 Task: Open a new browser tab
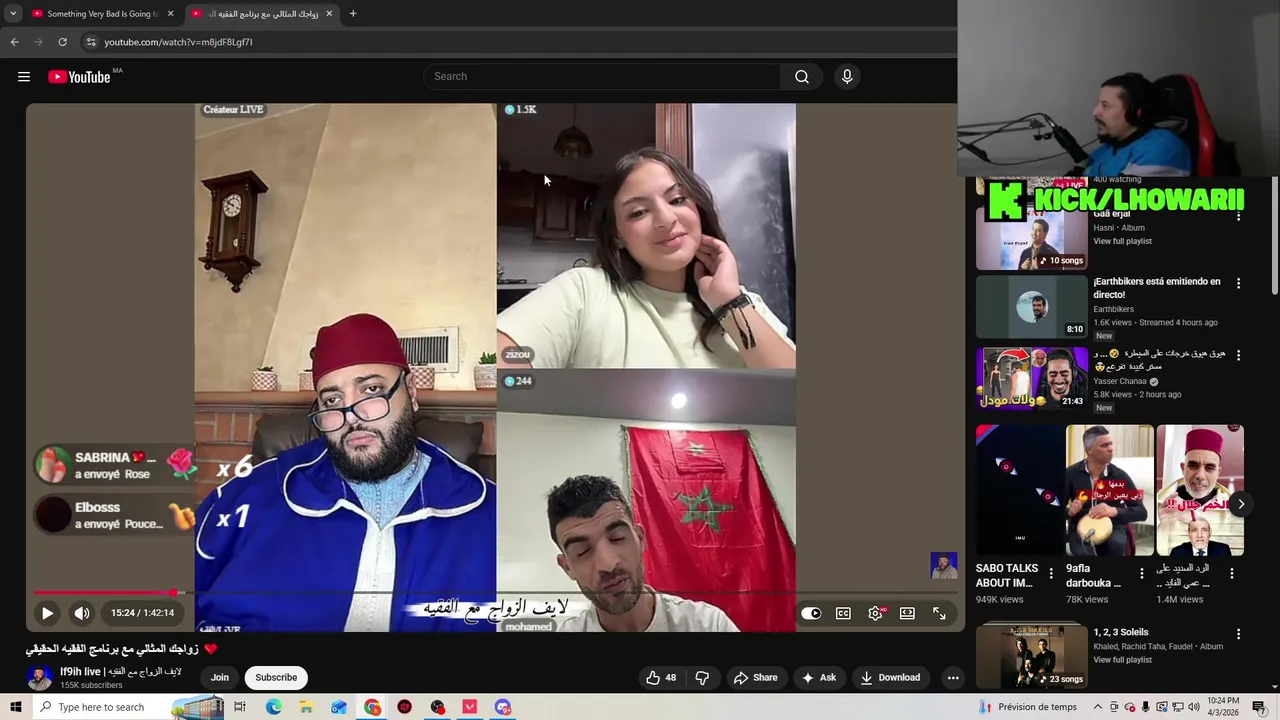pos(353,14)
